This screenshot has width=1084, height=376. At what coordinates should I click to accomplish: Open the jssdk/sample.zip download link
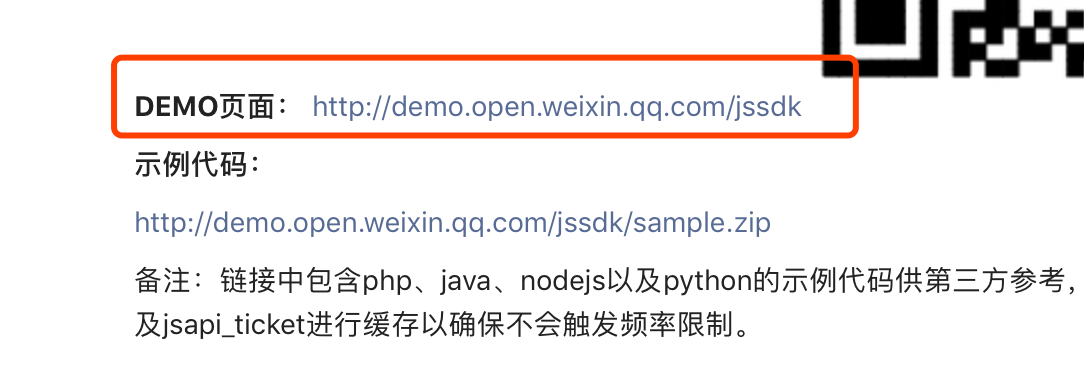coord(453,223)
